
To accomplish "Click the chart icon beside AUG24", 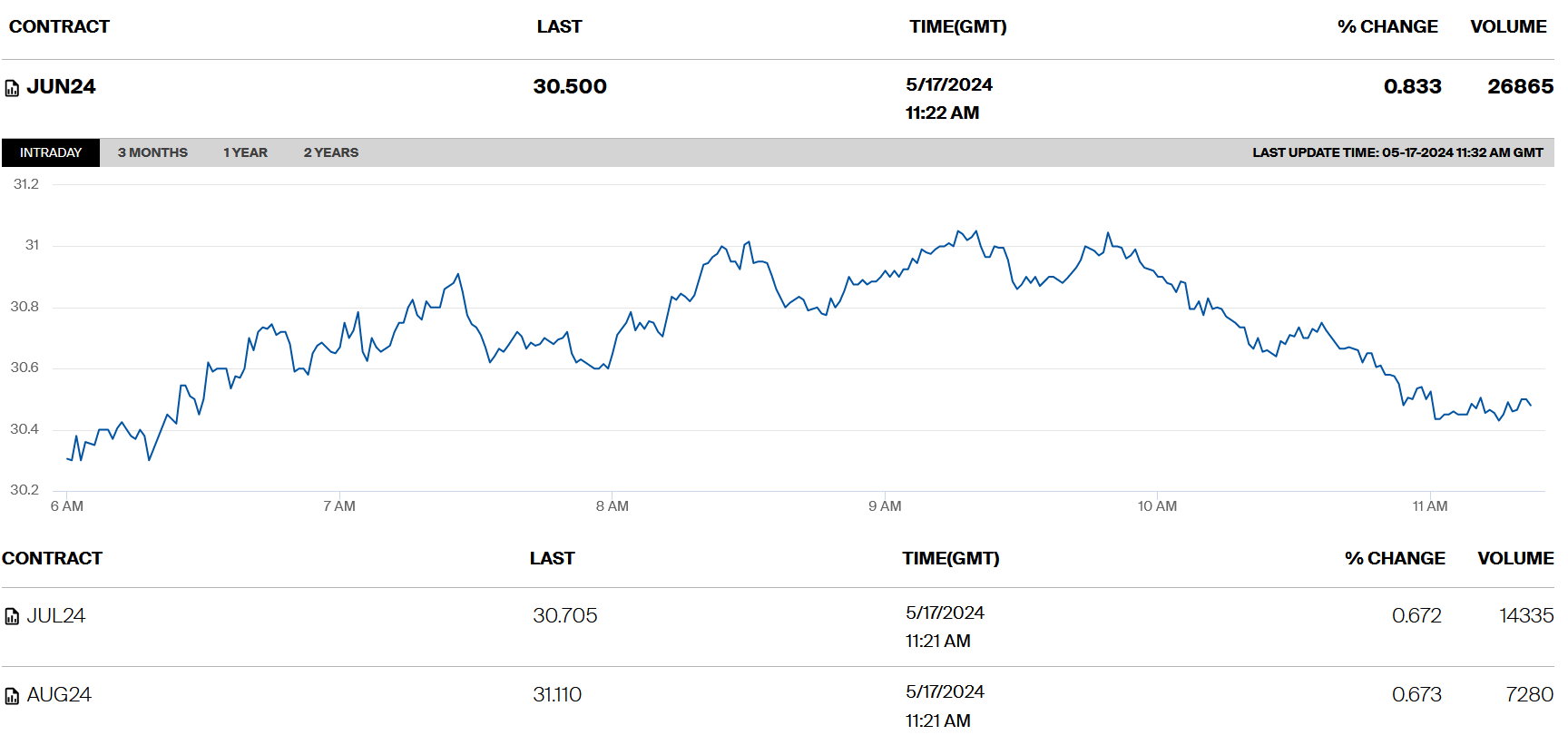I will pyautogui.click(x=12, y=696).
